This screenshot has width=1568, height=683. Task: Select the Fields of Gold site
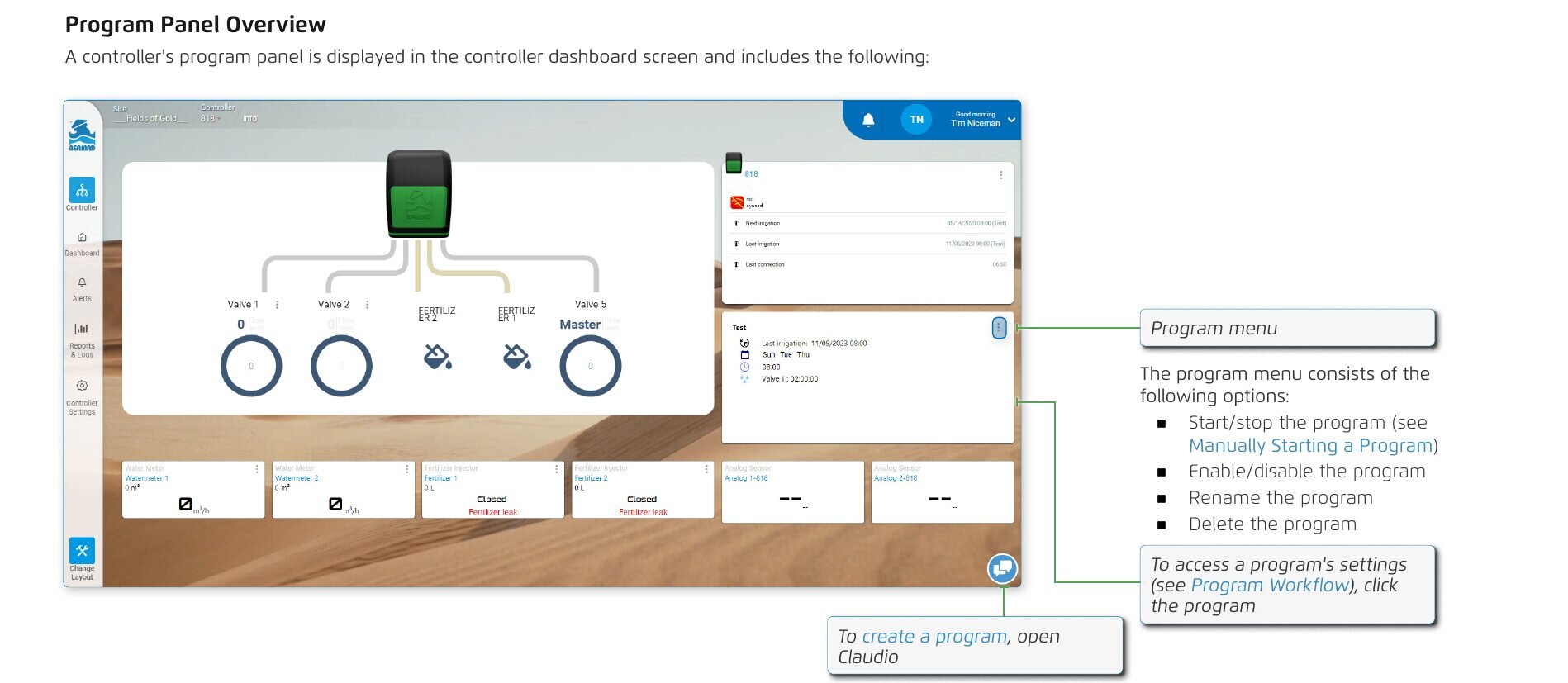[x=151, y=119]
